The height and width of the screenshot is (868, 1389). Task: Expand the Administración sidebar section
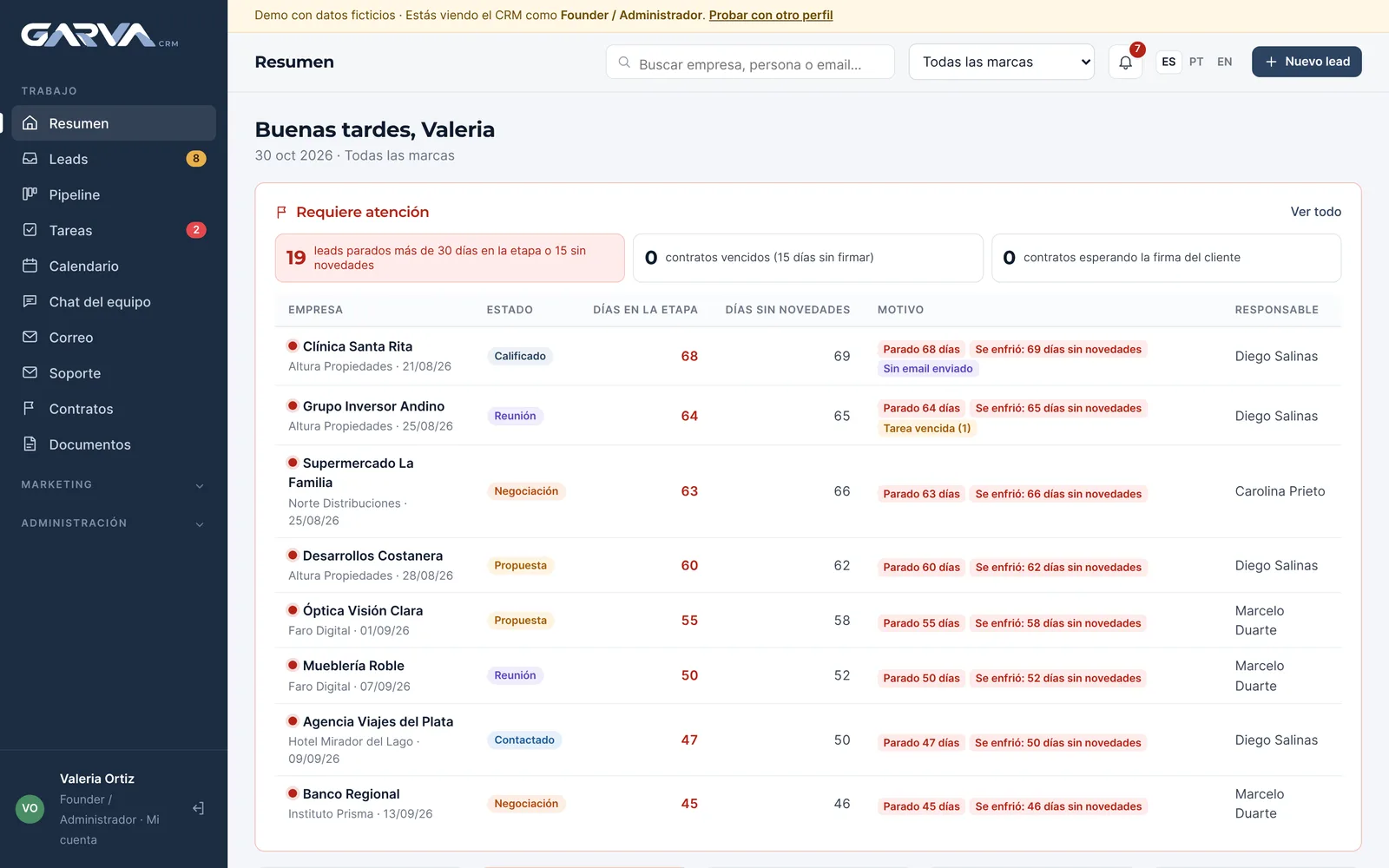114,523
